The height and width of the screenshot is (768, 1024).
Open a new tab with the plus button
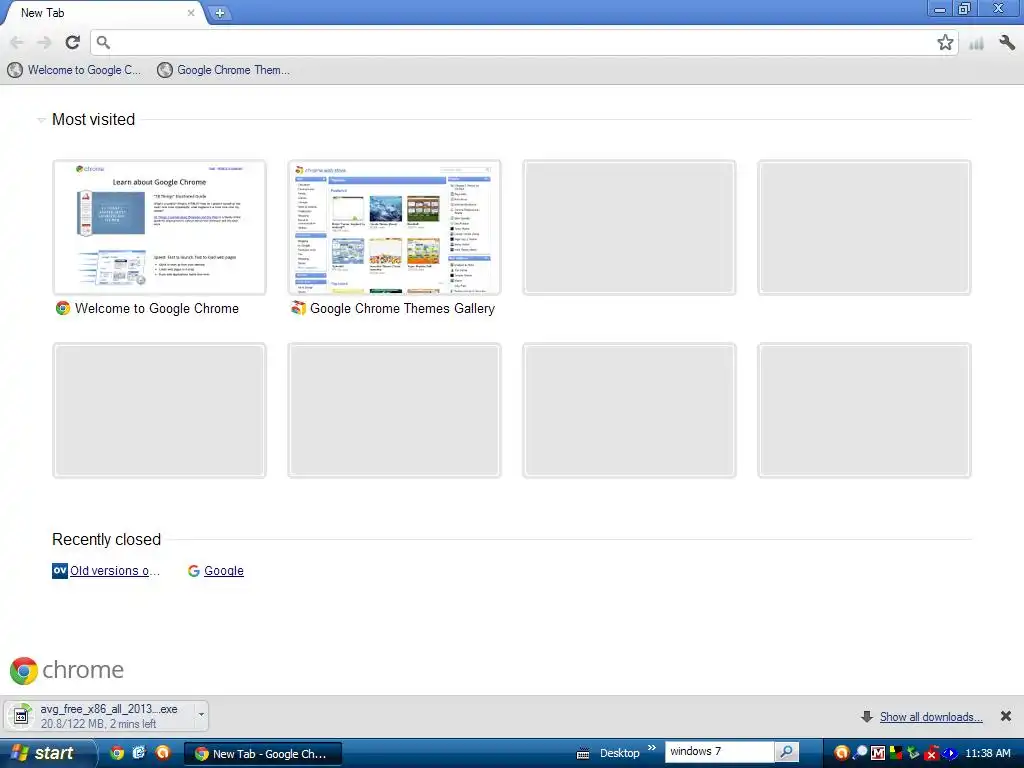point(220,13)
